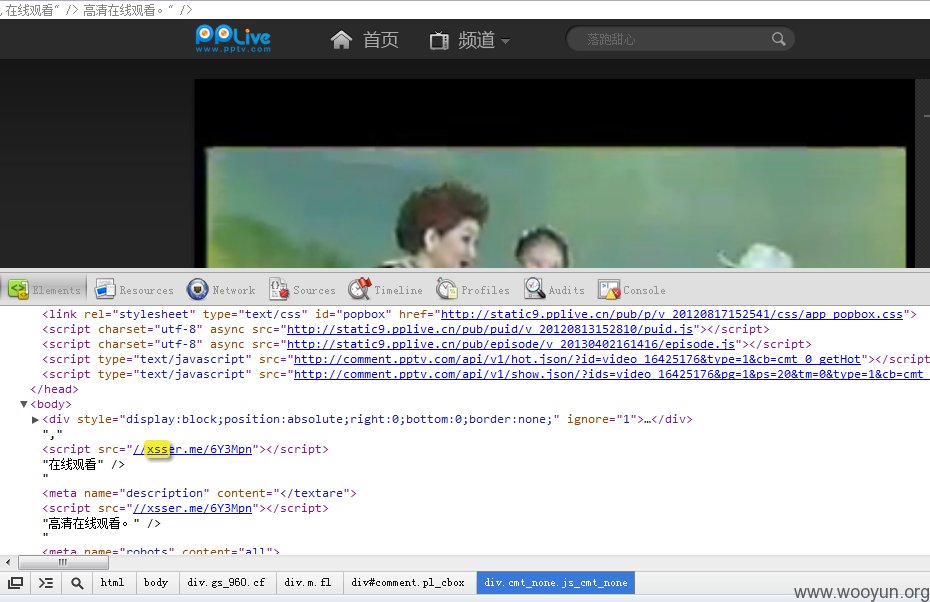This screenshot has width=930, height=602.
Task: Open the app_popbox.css stylesheet link
Action: [x=671, y=314]
